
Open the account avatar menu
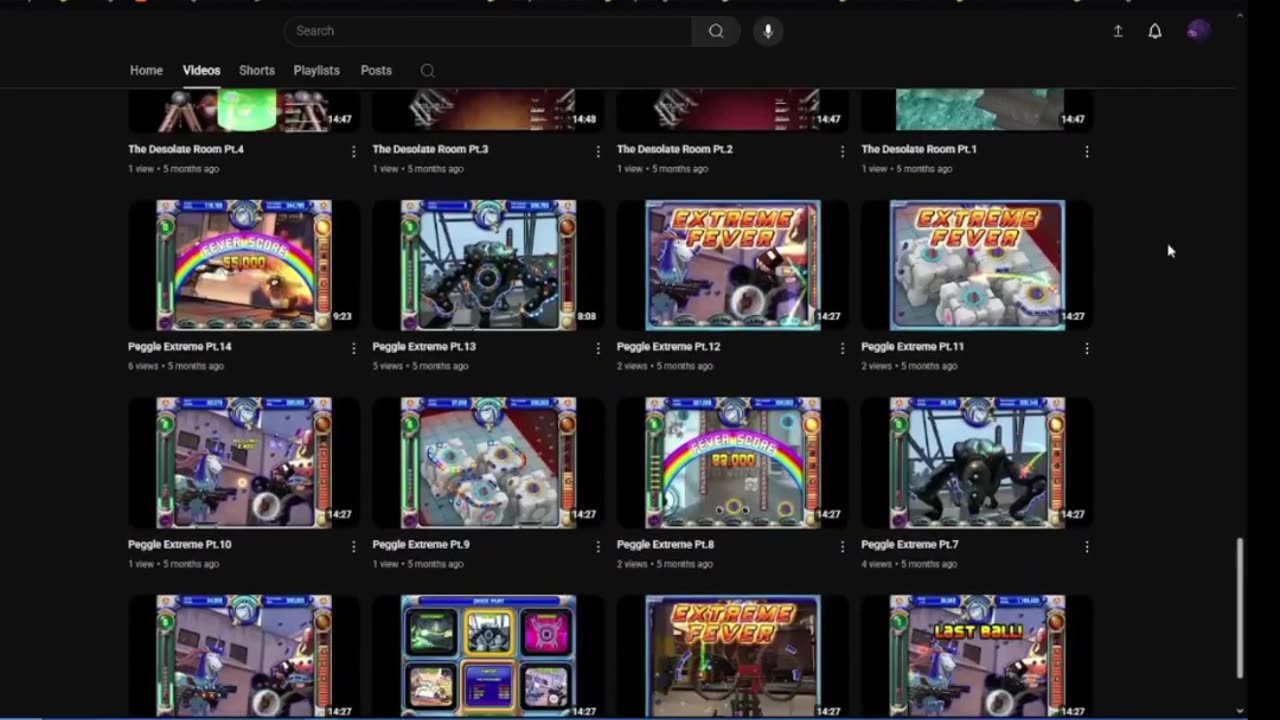(1198, 31)
